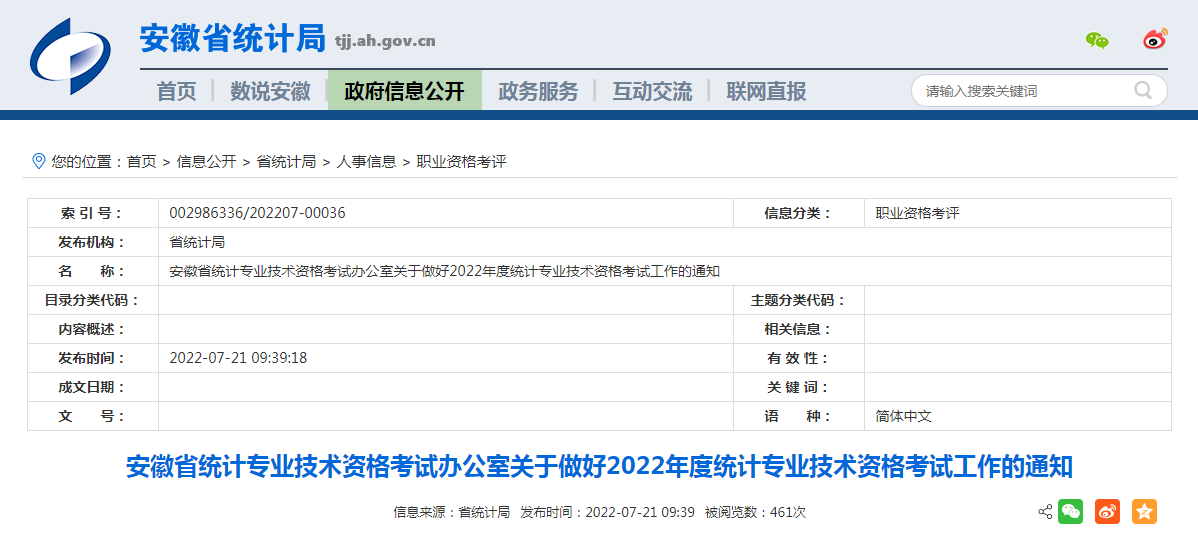Image resolution: width=1198 pixels, height=534 pixels.
Task: Open the WeChat icon in header
Action: coord(1097,41)
